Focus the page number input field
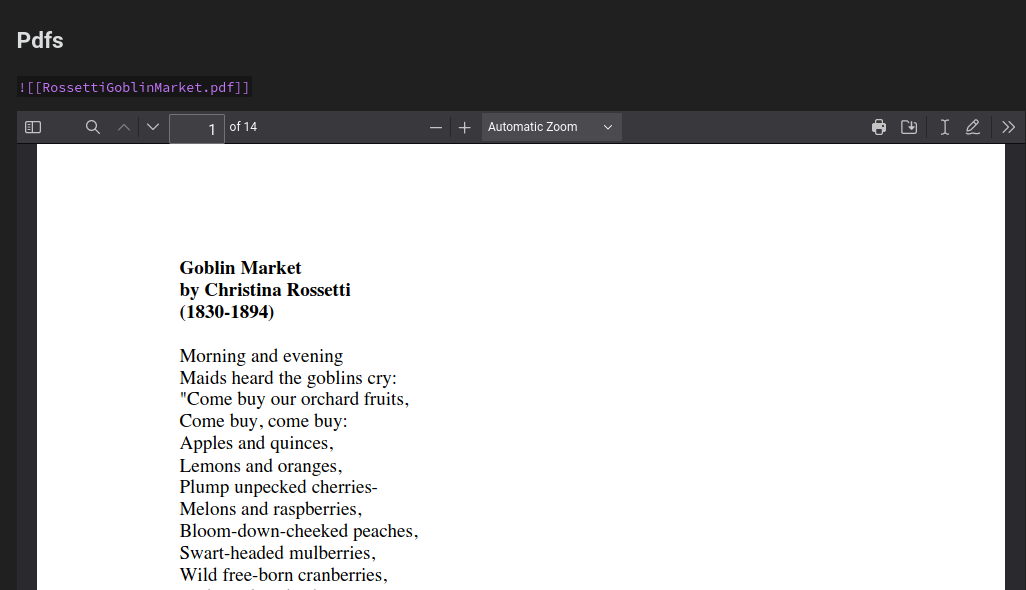1026x590 pixels. [x=196, y=128]
